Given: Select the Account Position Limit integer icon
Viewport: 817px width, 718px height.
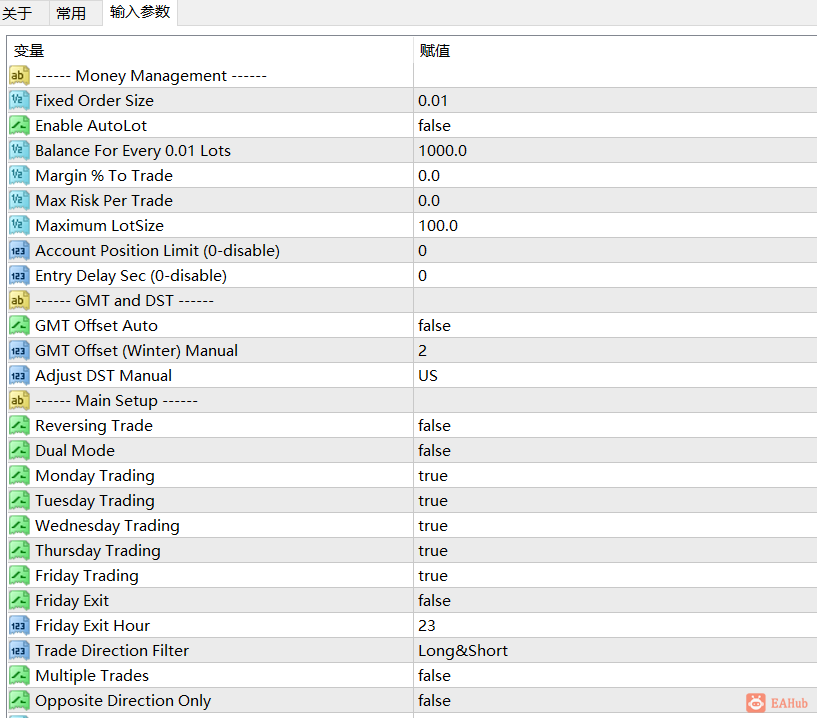Looking at the screenshot, I should click(19, 251).
